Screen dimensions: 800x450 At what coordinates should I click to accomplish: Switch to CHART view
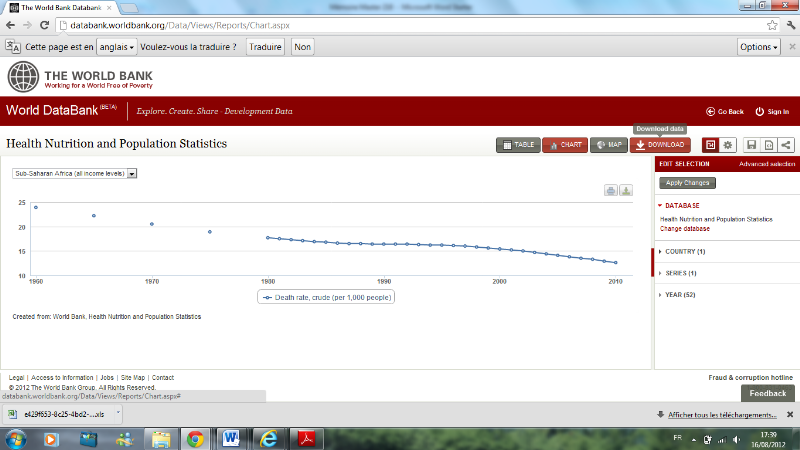click(x=565, y=145)
